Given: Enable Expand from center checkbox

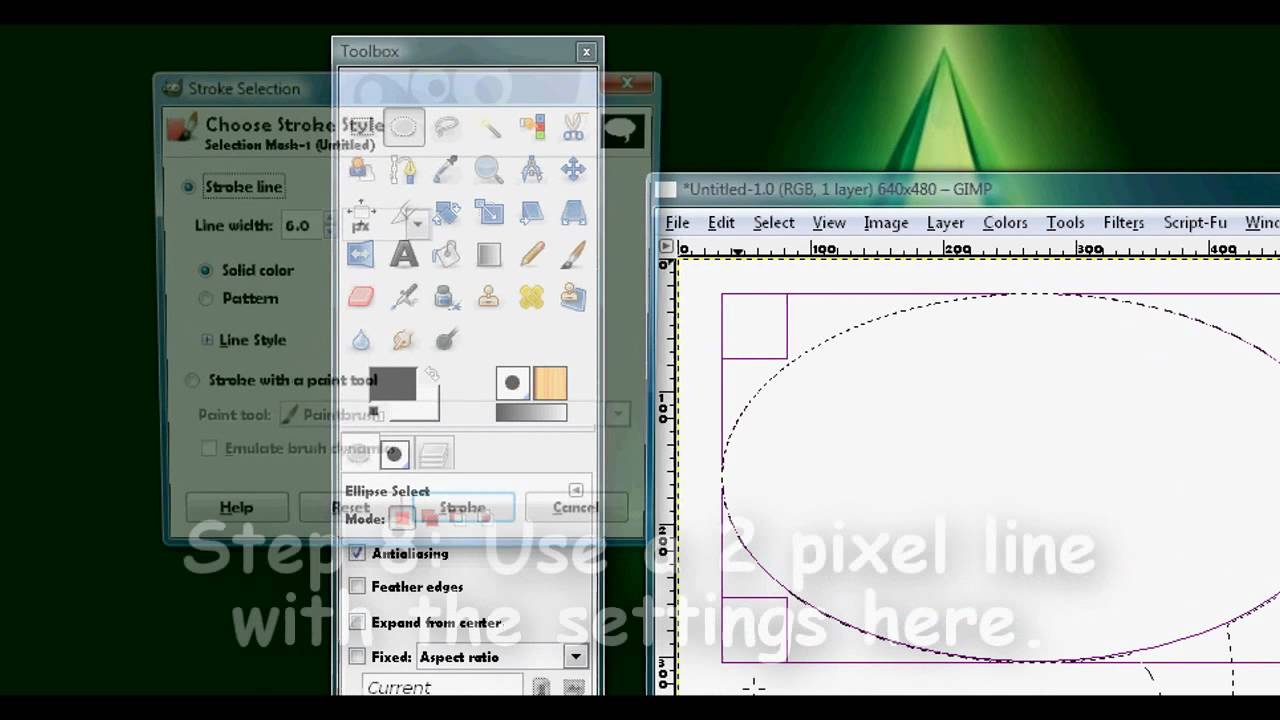Looking at the screenshot, I should [x=357, y=622].
